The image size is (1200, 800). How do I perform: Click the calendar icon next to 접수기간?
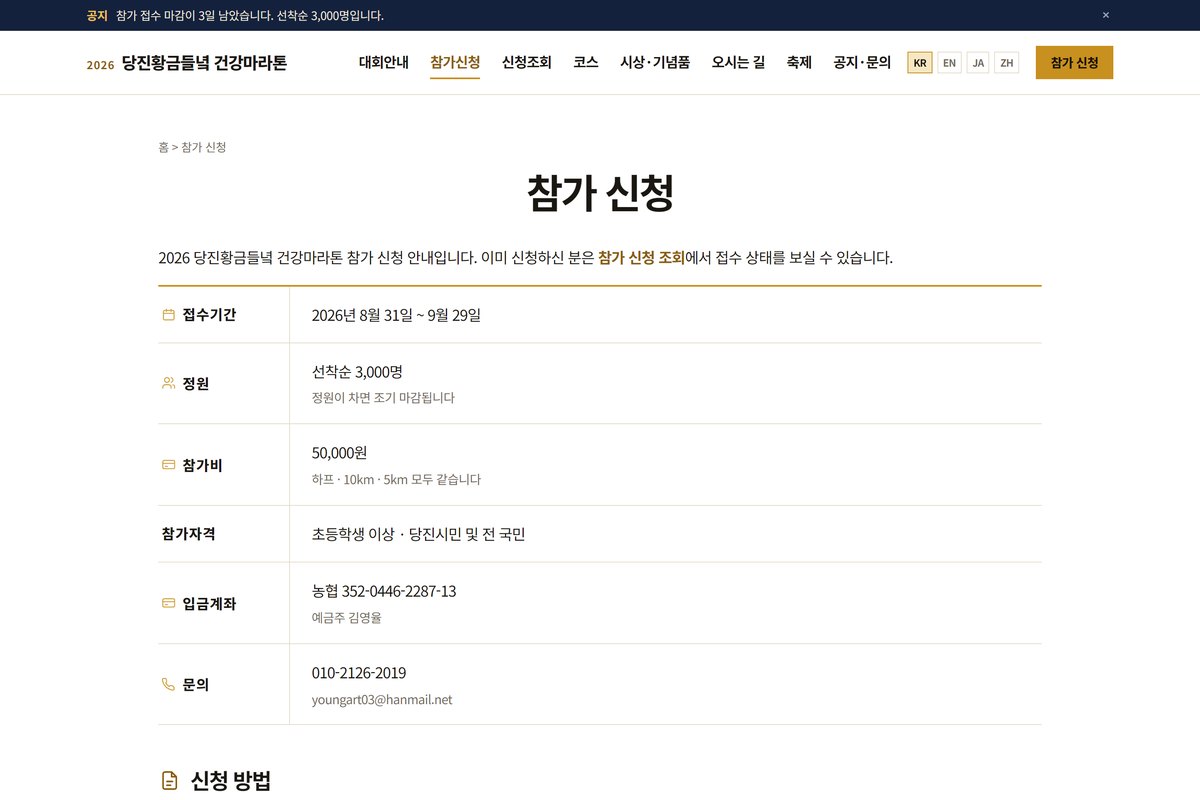[168, 315]
